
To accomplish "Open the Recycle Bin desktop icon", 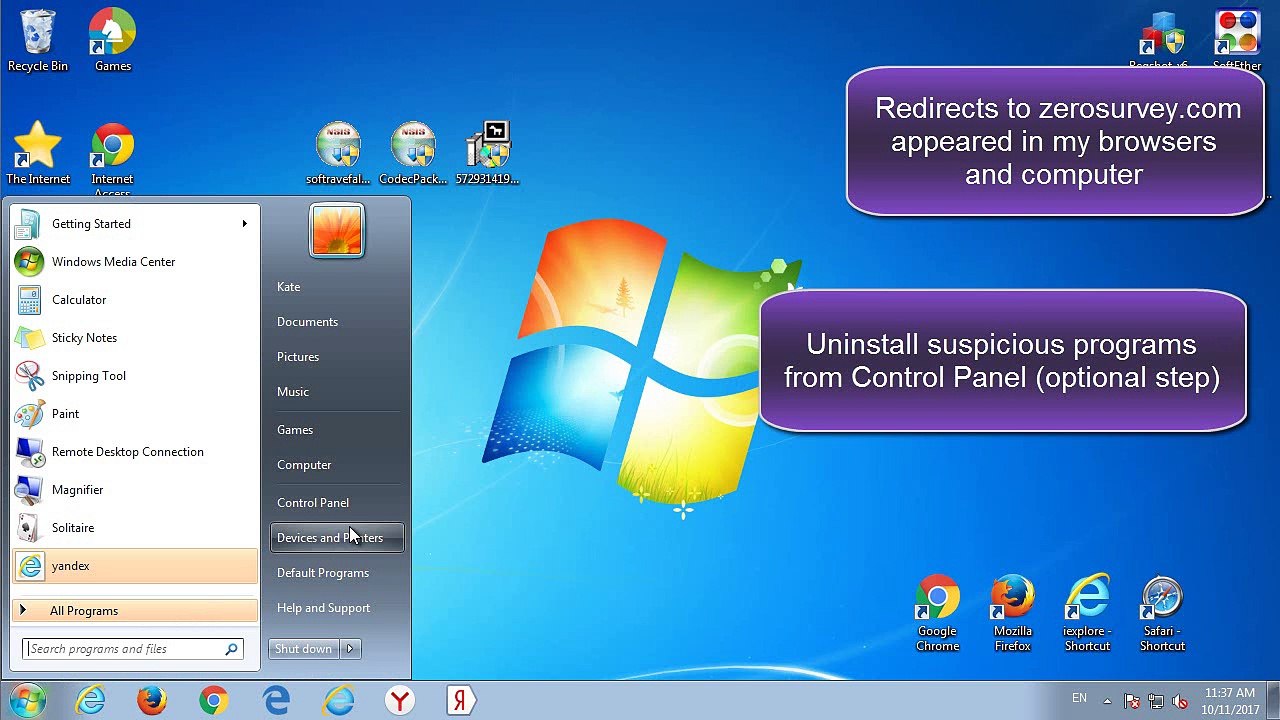I will click(x=38, y=40).
